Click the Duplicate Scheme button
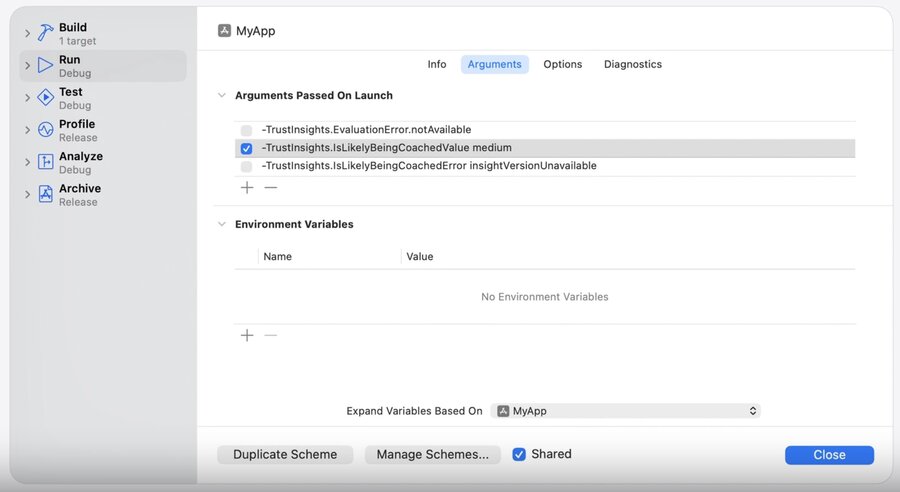900x492 pixels. 285,455
